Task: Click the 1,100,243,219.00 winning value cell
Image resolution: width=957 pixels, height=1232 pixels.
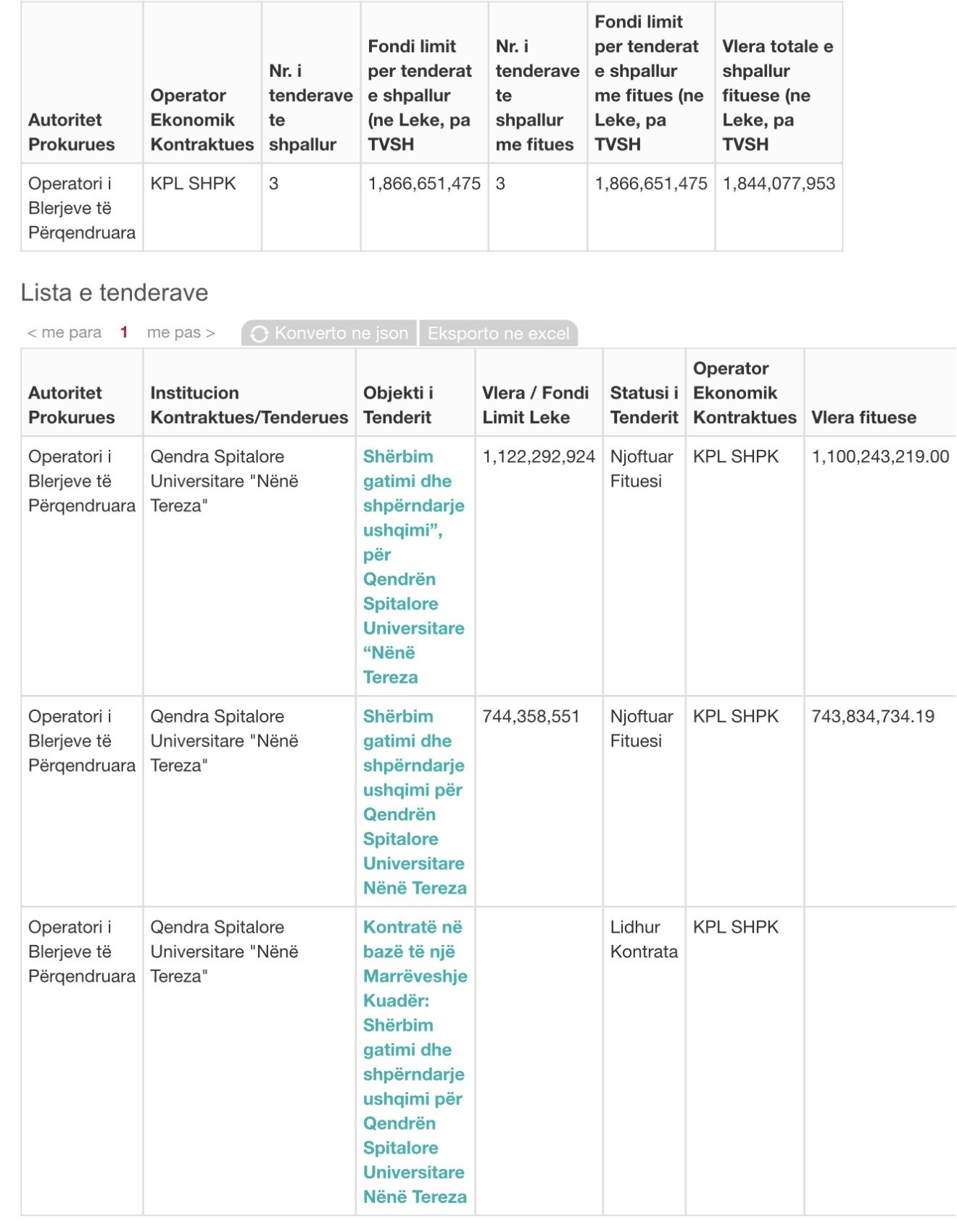Action: (x=880, y=457)
